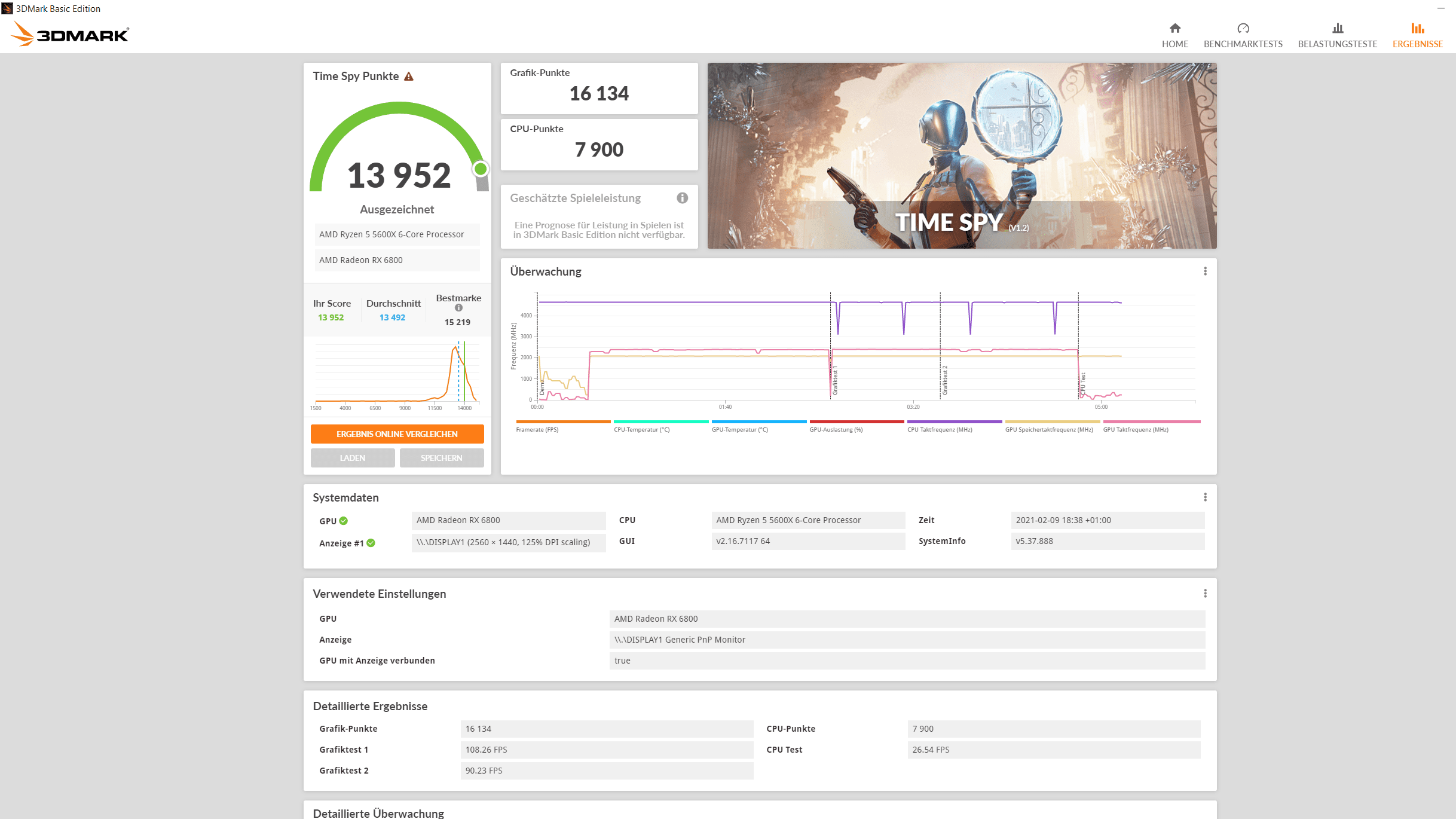Viewport: 1456px width, 819px height.
Task: Click Ergebnis Online Vergleichen button
Action: (x=397, y=434)
